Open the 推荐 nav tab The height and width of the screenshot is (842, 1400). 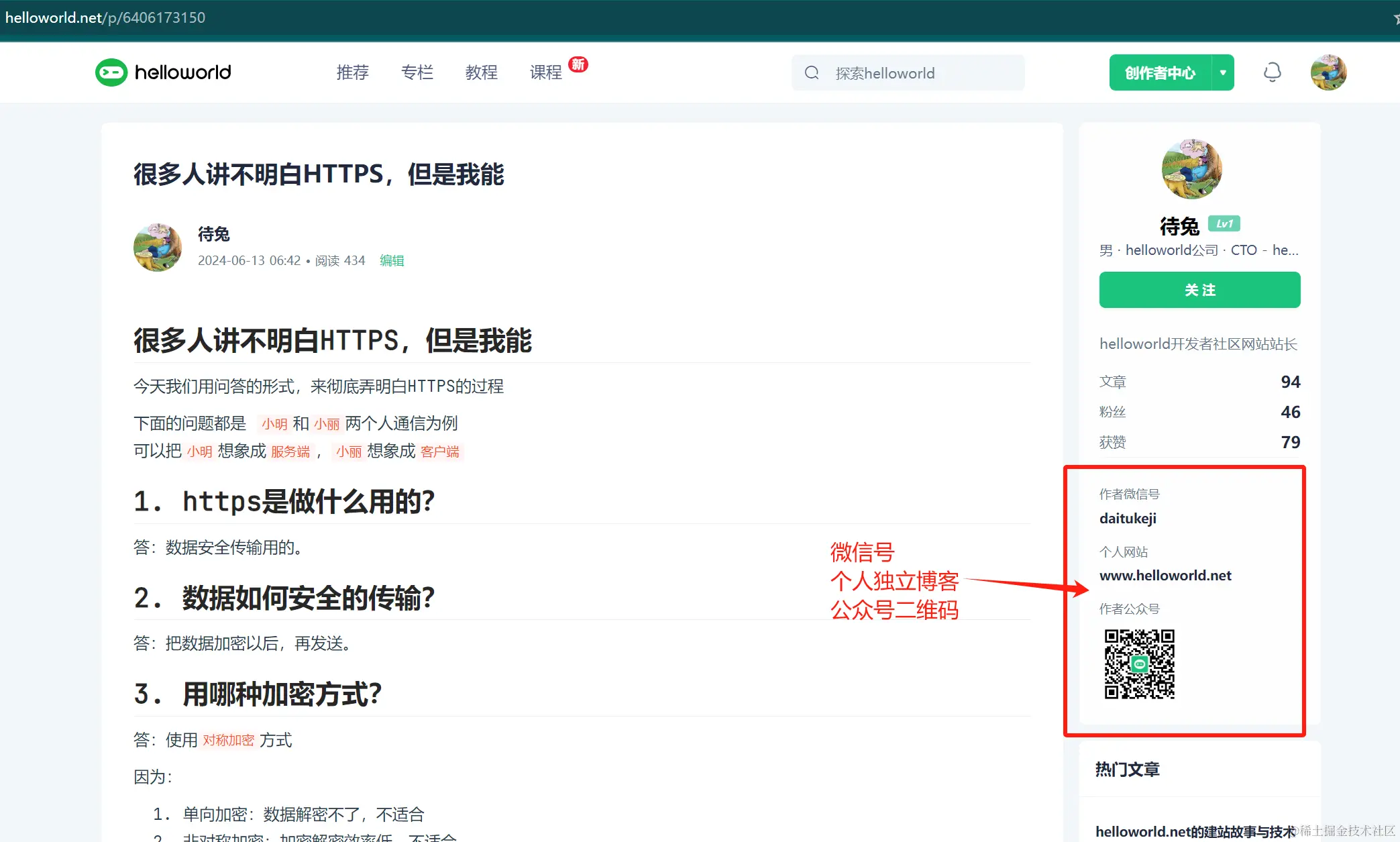coord(353,72)
